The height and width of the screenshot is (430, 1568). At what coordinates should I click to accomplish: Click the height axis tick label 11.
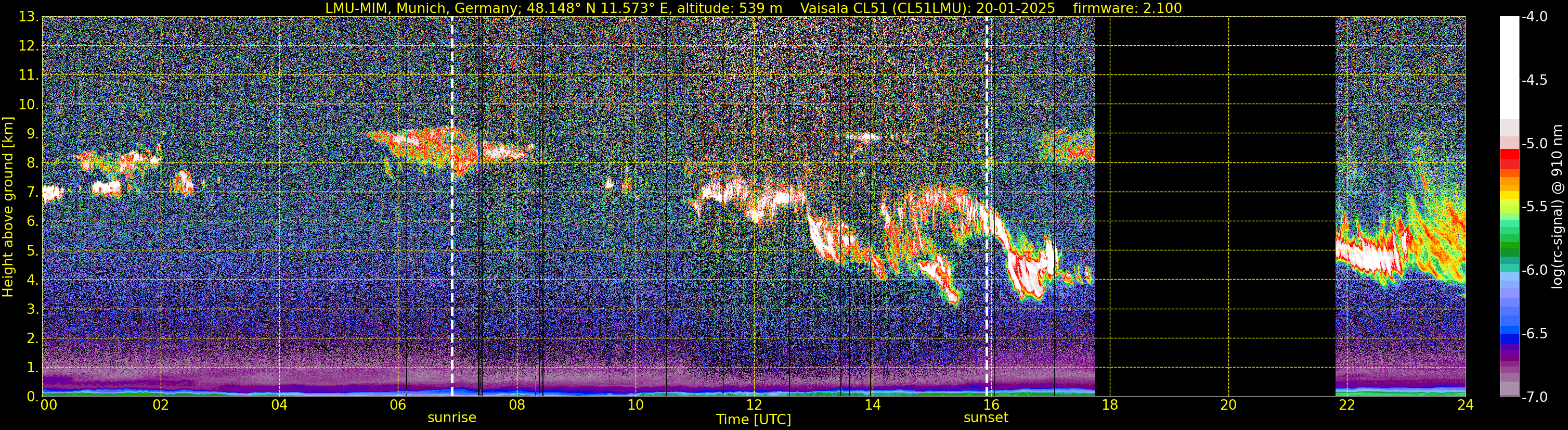(x=29, y=75)
